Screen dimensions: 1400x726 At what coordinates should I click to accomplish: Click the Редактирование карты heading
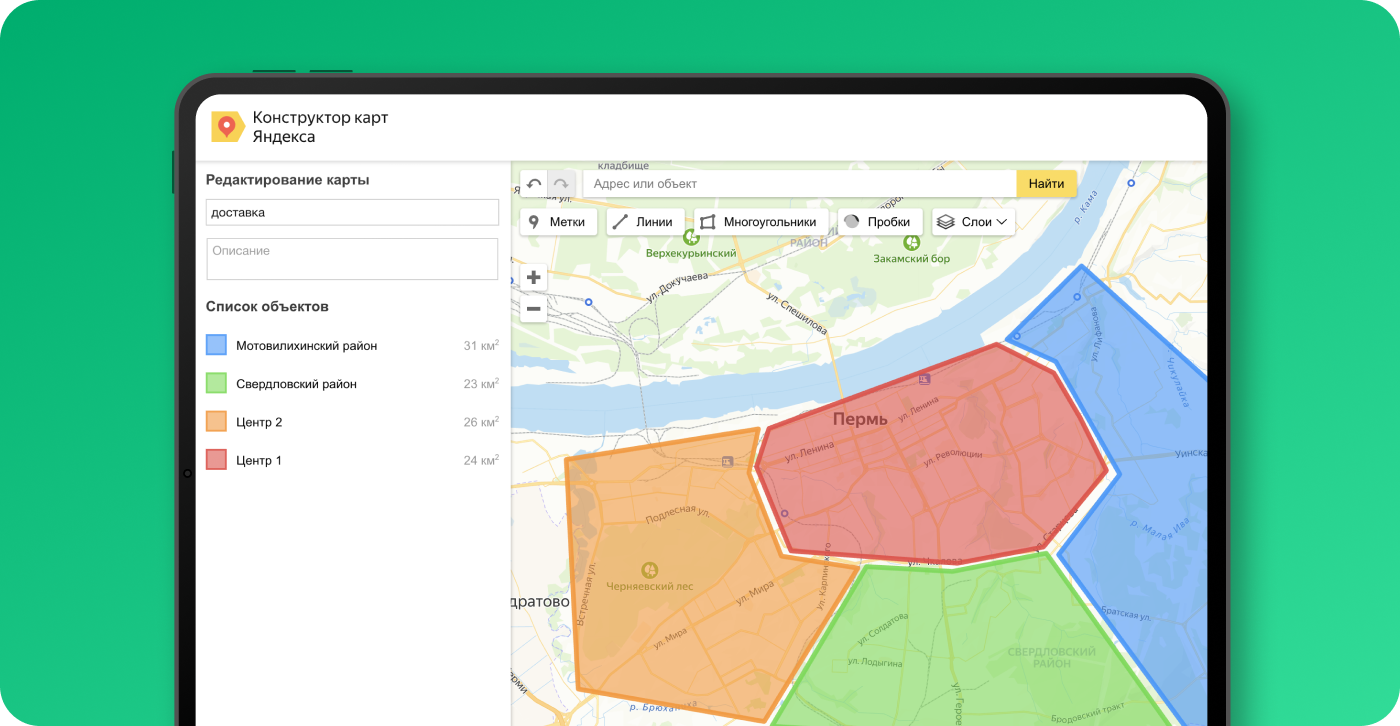coord(288,180)
